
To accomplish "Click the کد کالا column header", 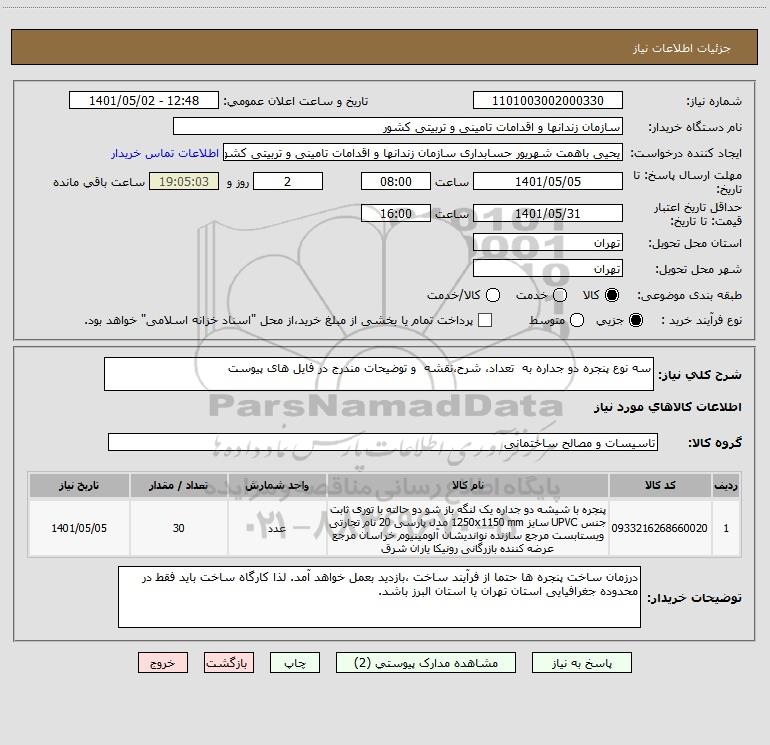I will pyautogui.click(x=660, y=485).
